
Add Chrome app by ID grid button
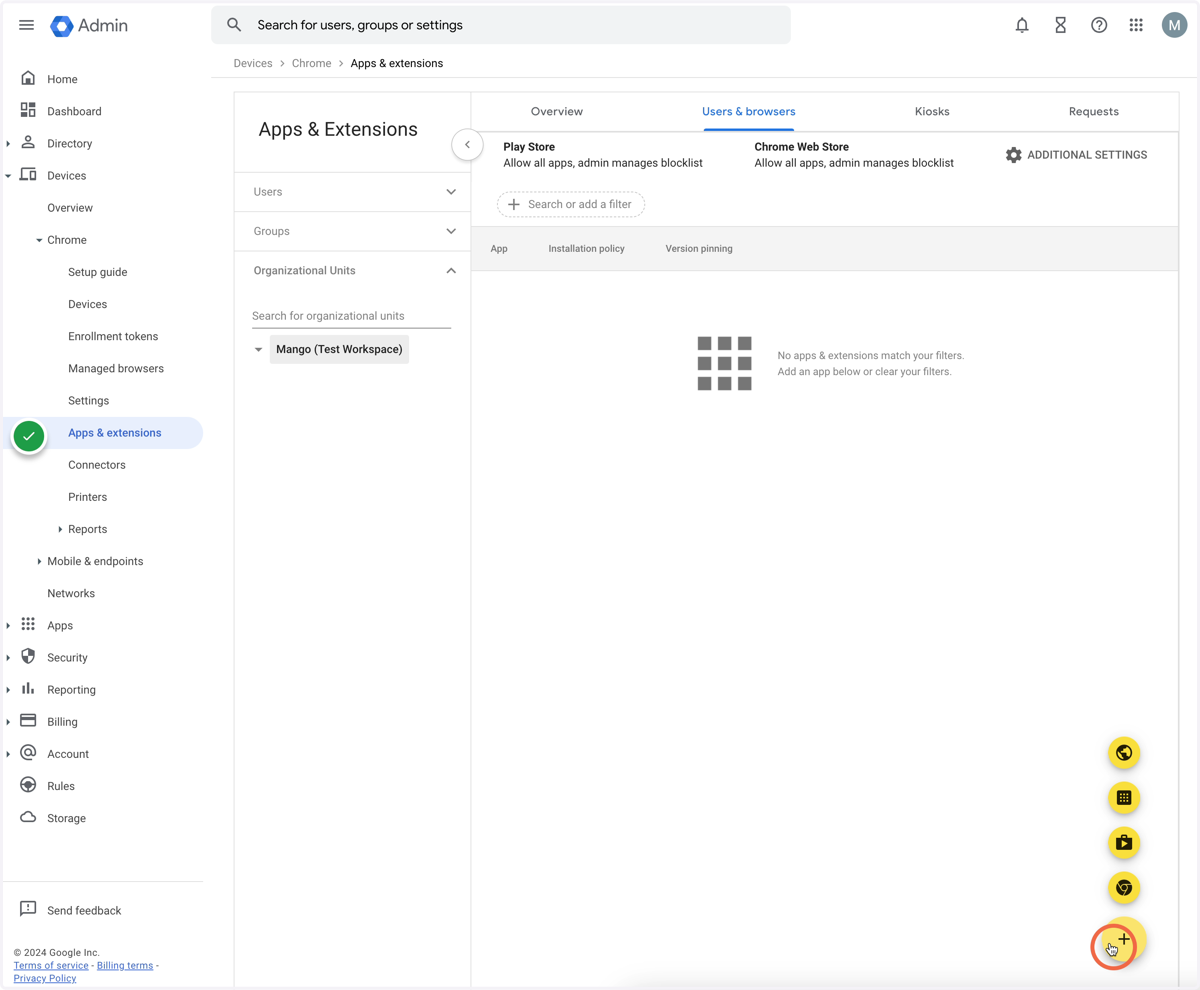[1124, 798]
